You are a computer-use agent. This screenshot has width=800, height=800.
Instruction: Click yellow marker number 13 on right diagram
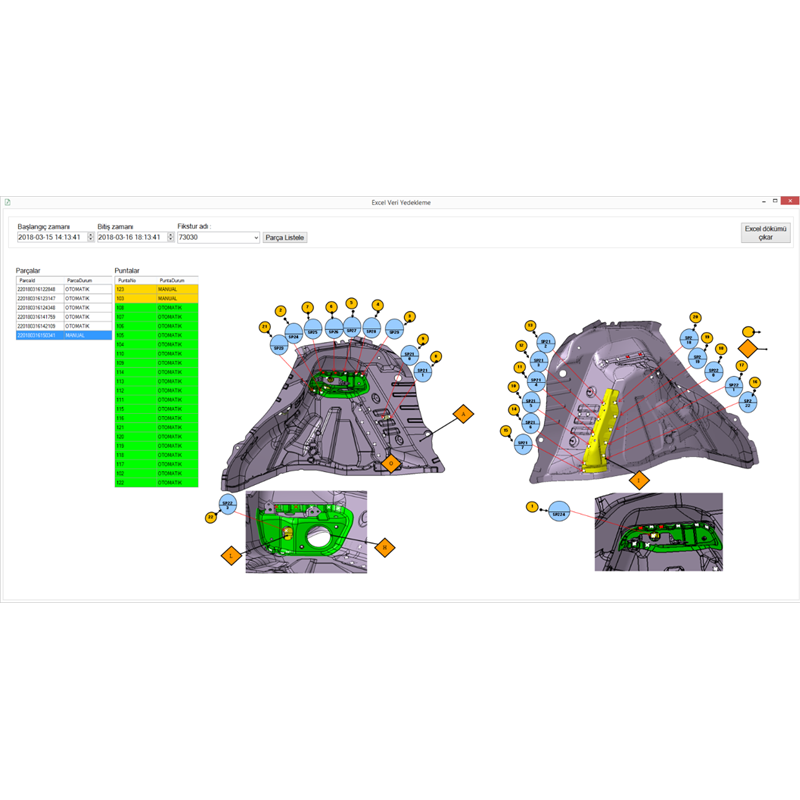click(x=530, y=326)
